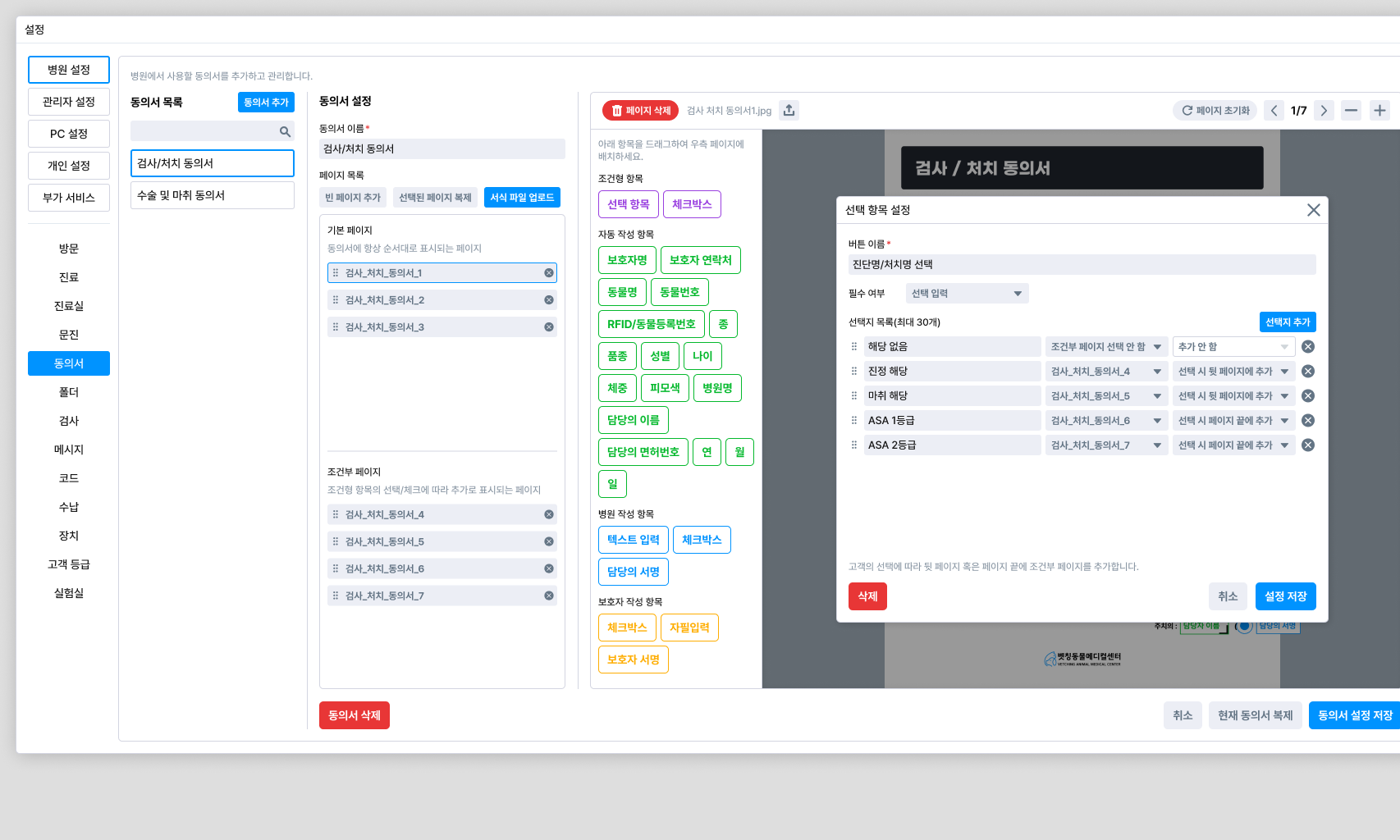1400x840 pixels.
Task: Remove page 검사_처치_동의서_6 with its x icon
Action: click(549, 568)
